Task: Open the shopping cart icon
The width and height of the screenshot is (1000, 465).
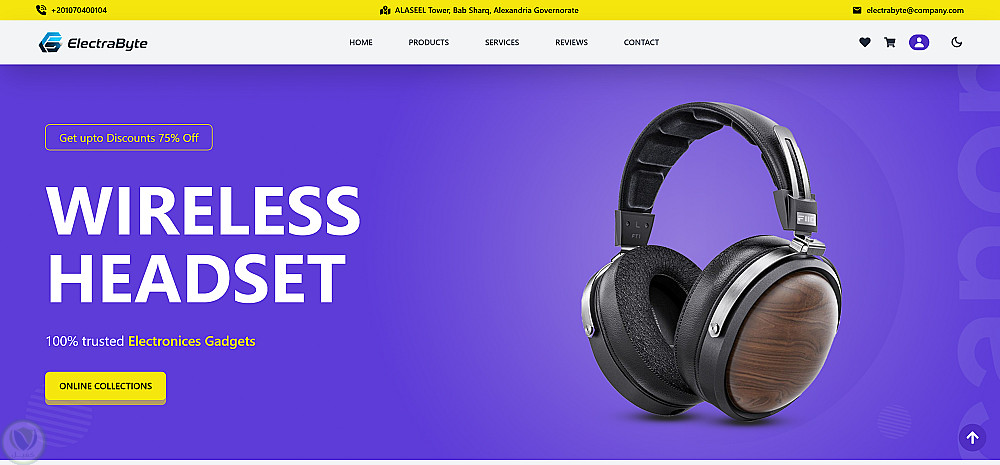Action: coord(889,43)
